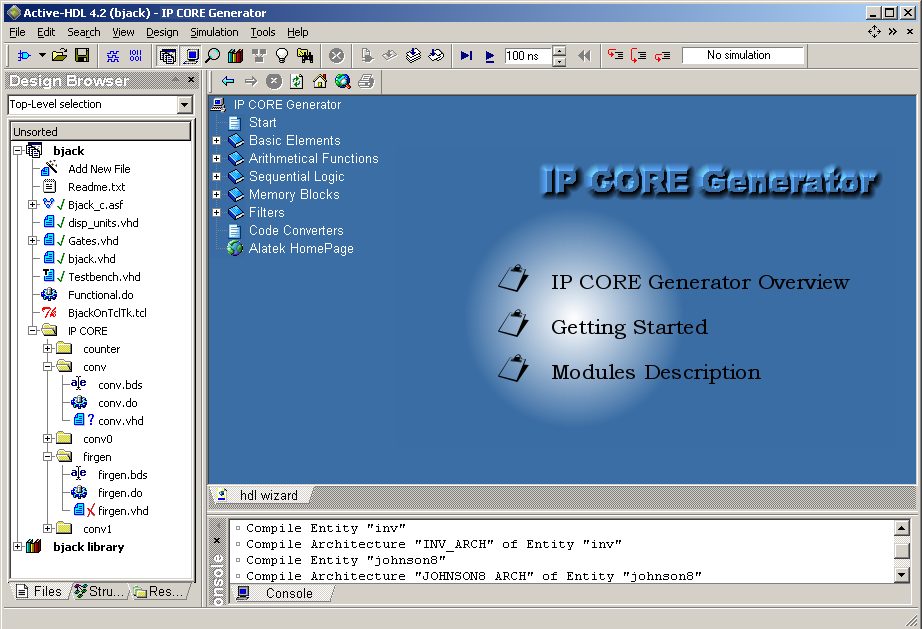Click the stacked-pages compile all icon

414,56
